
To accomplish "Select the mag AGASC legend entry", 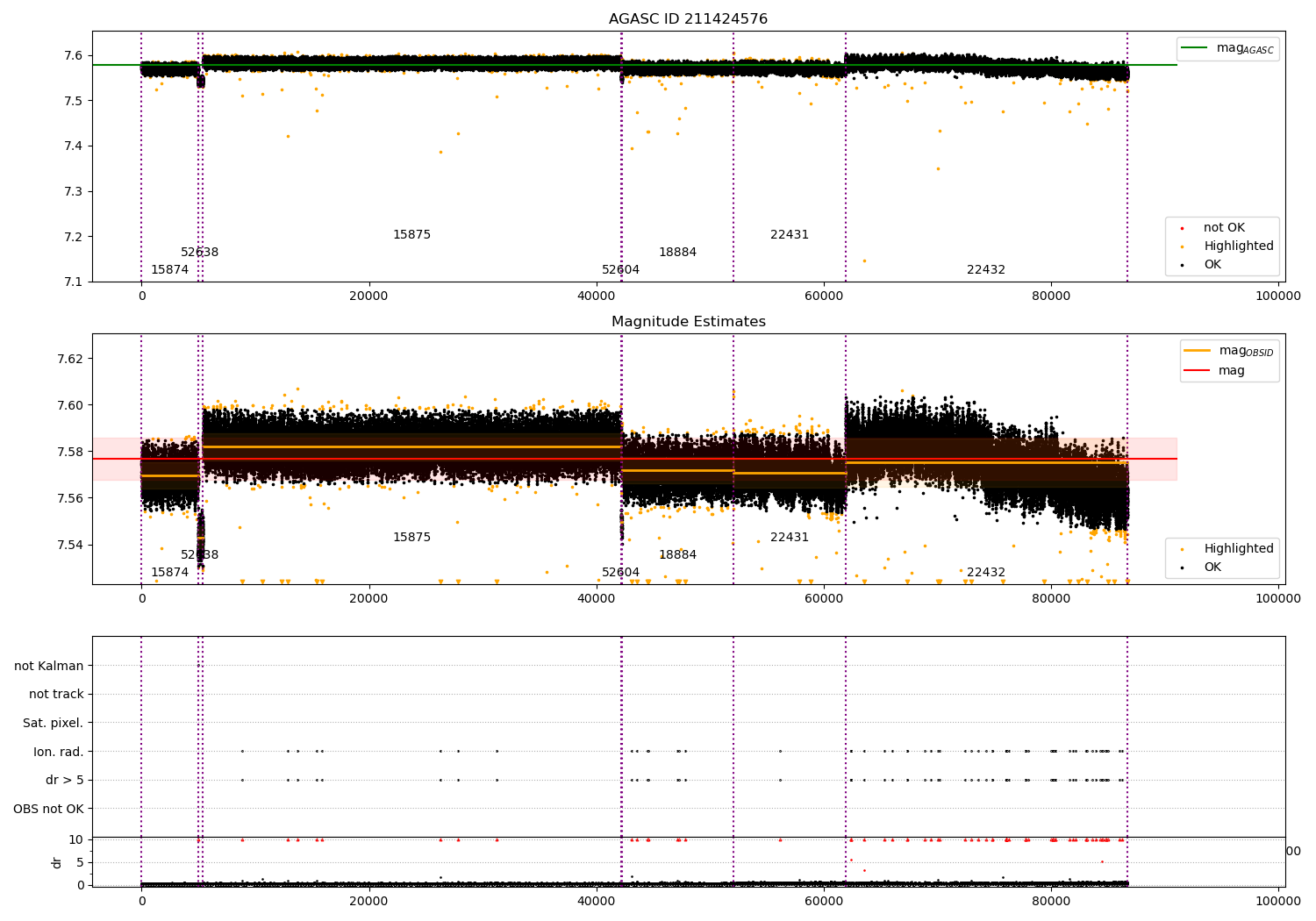I will [1227, 48].
